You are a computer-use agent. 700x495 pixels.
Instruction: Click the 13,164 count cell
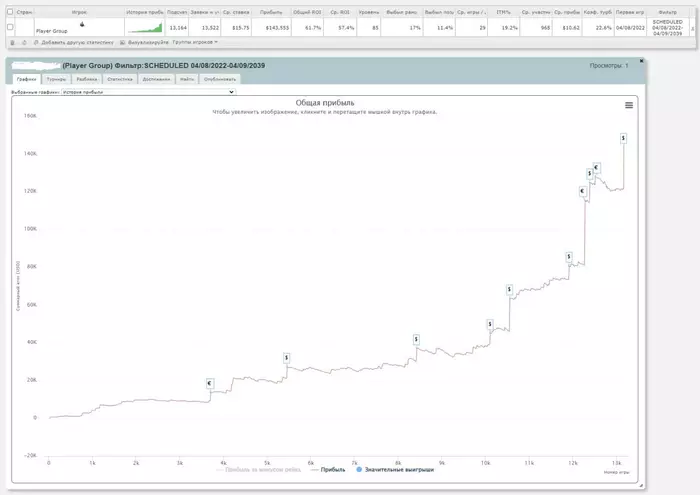pos(178,28)
